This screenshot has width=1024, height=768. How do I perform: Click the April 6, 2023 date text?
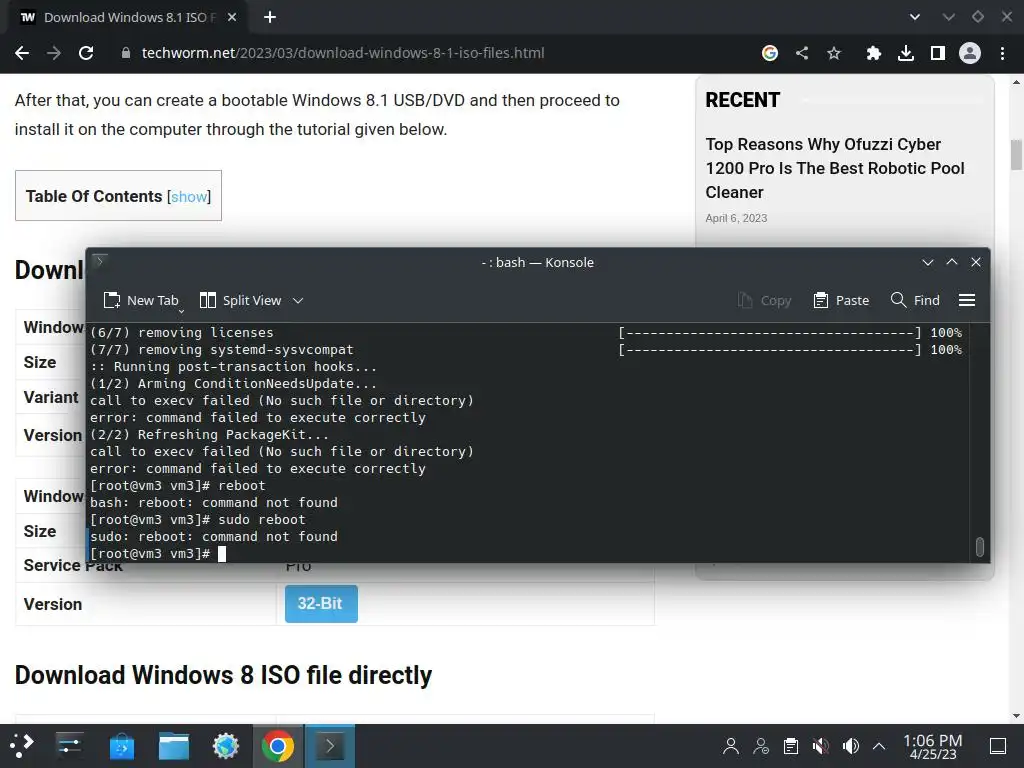[x=736, y=218]
